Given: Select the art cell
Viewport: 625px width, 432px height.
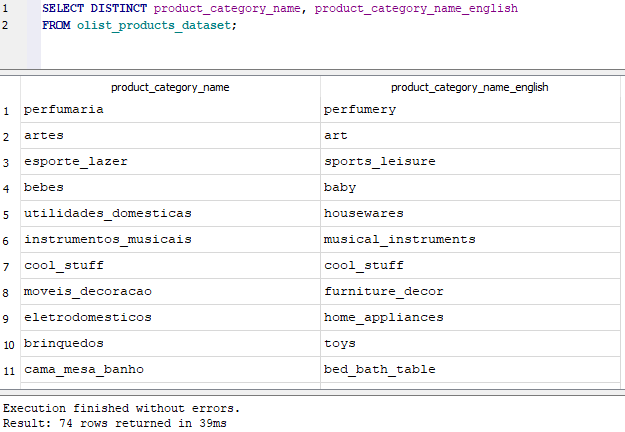Looking at the screenshot, I should [470, 136].
